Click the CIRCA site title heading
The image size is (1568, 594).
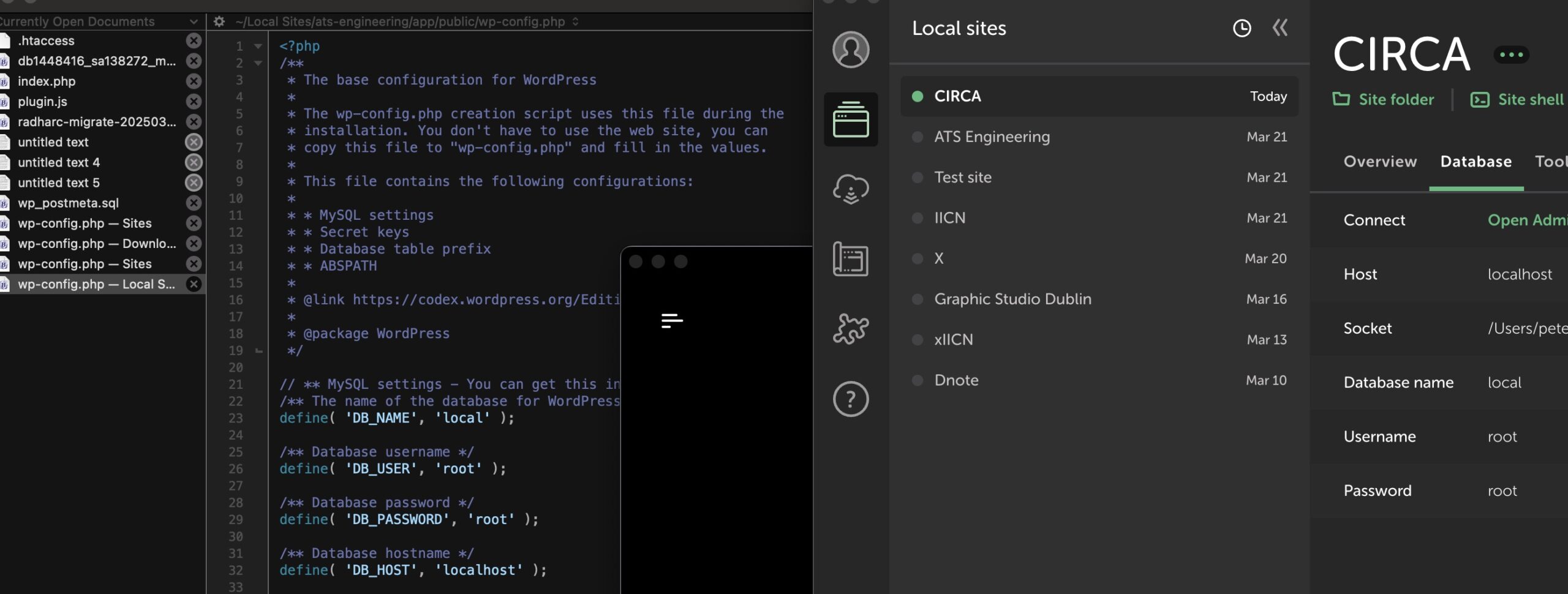pos(1401,55)
